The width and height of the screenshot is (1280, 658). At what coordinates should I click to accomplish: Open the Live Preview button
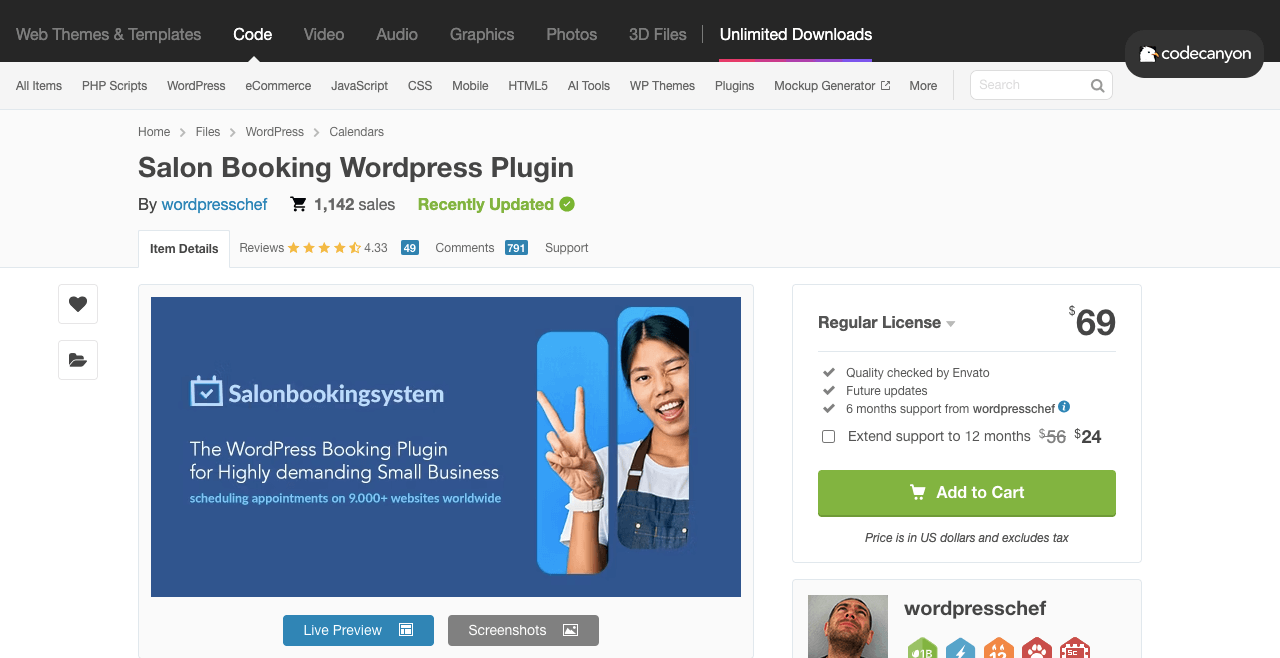point(358,630)
